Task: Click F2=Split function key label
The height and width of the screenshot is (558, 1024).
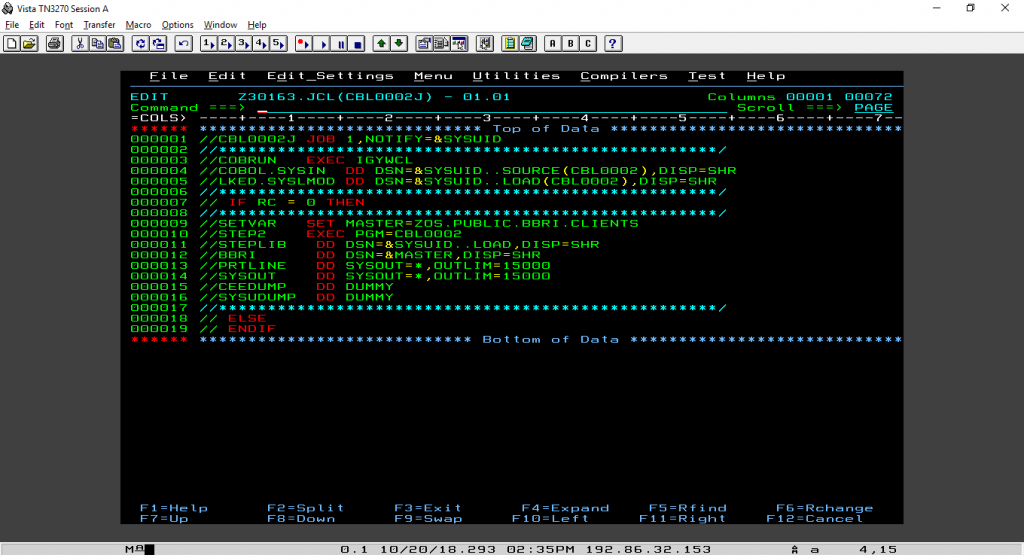Action: coord(306,508)
